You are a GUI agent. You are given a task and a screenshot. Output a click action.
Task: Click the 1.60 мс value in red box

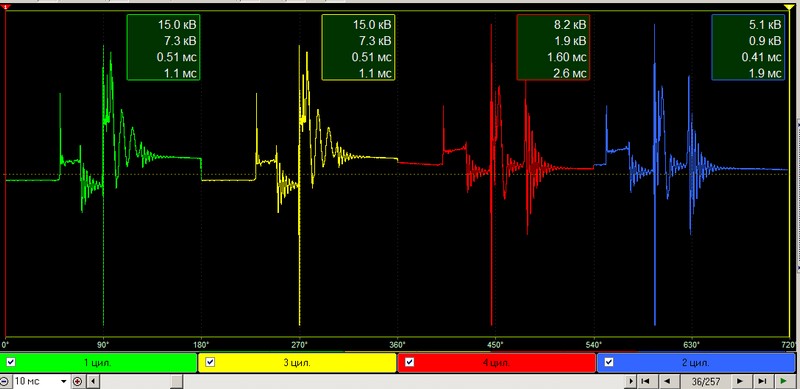click(x=566, y=57)
